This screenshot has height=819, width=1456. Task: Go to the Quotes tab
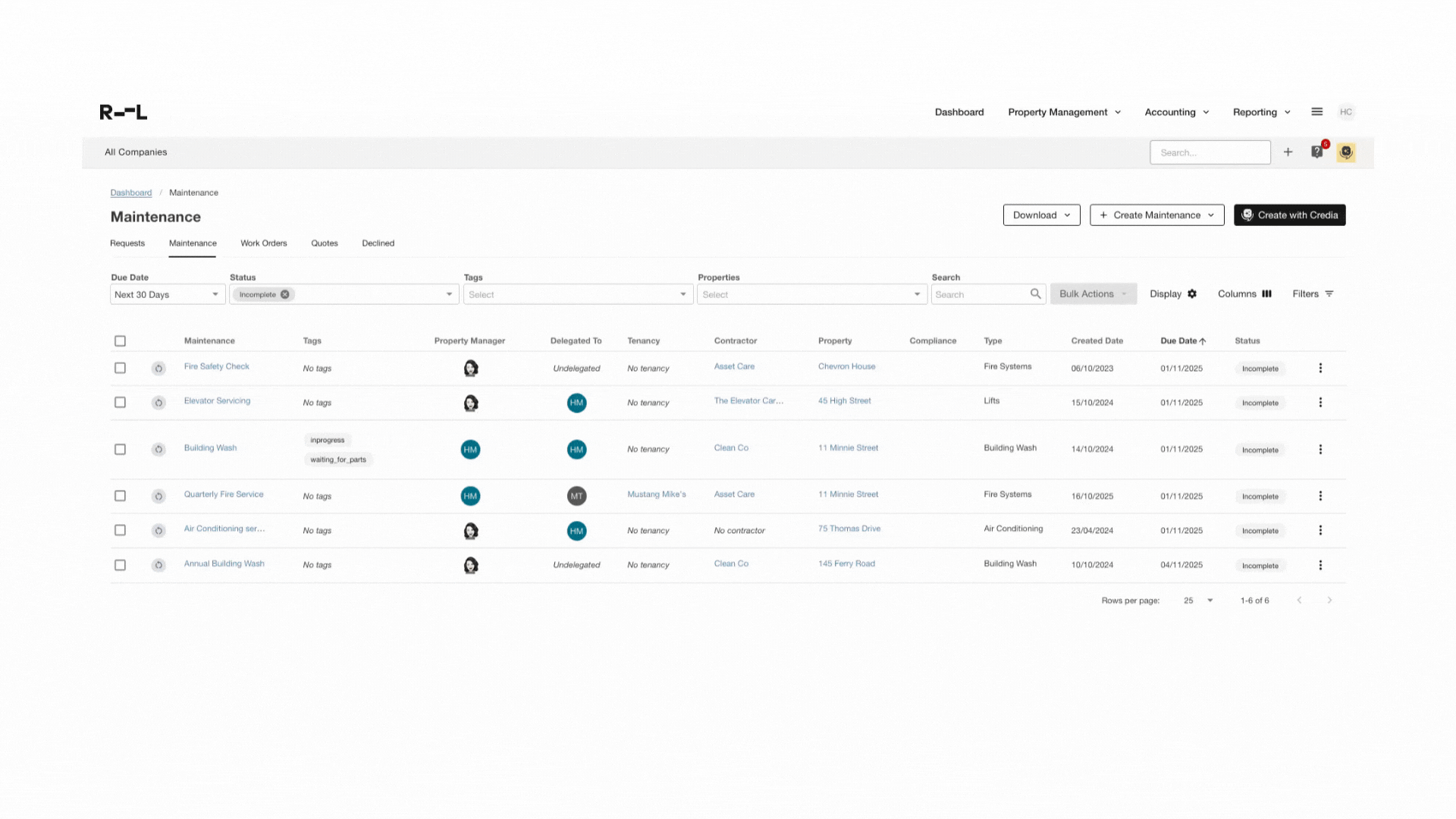[324, 243]
